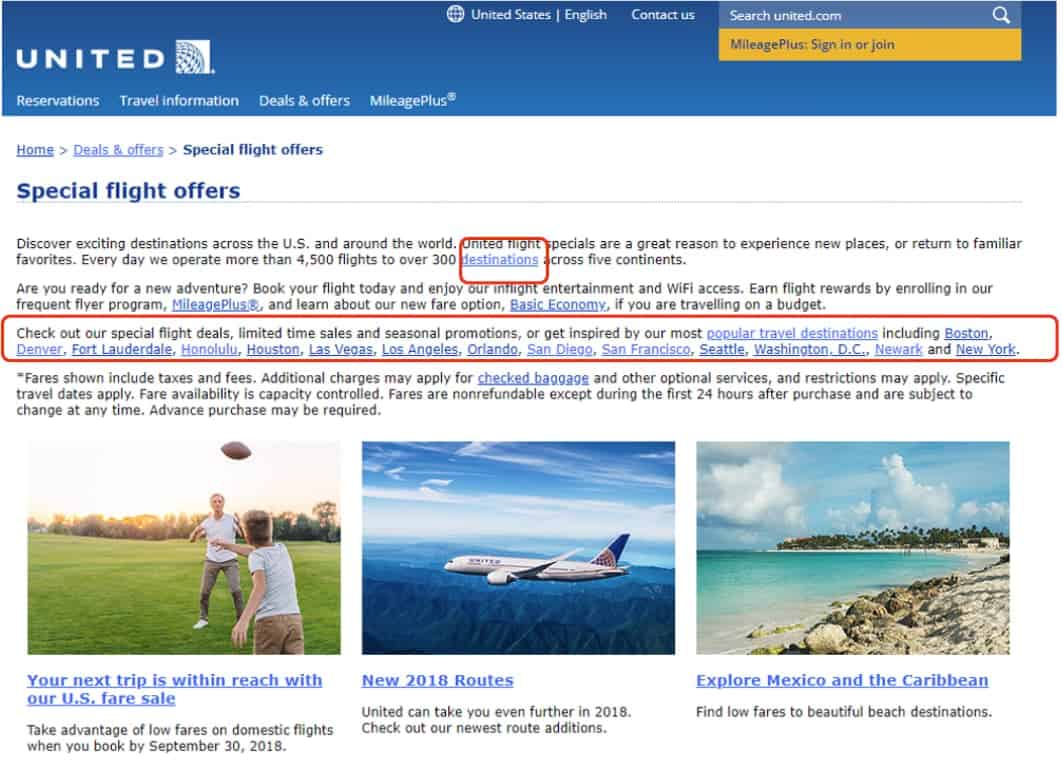1063x766 pixels.
Task: Click MileagePlus: Sign in or join
Action: tap(870, 45)
